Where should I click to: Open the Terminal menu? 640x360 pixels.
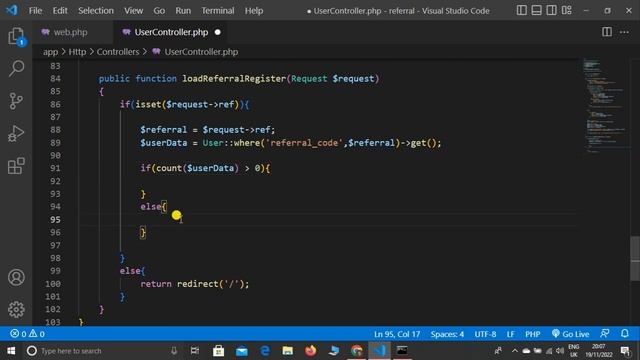218,11
